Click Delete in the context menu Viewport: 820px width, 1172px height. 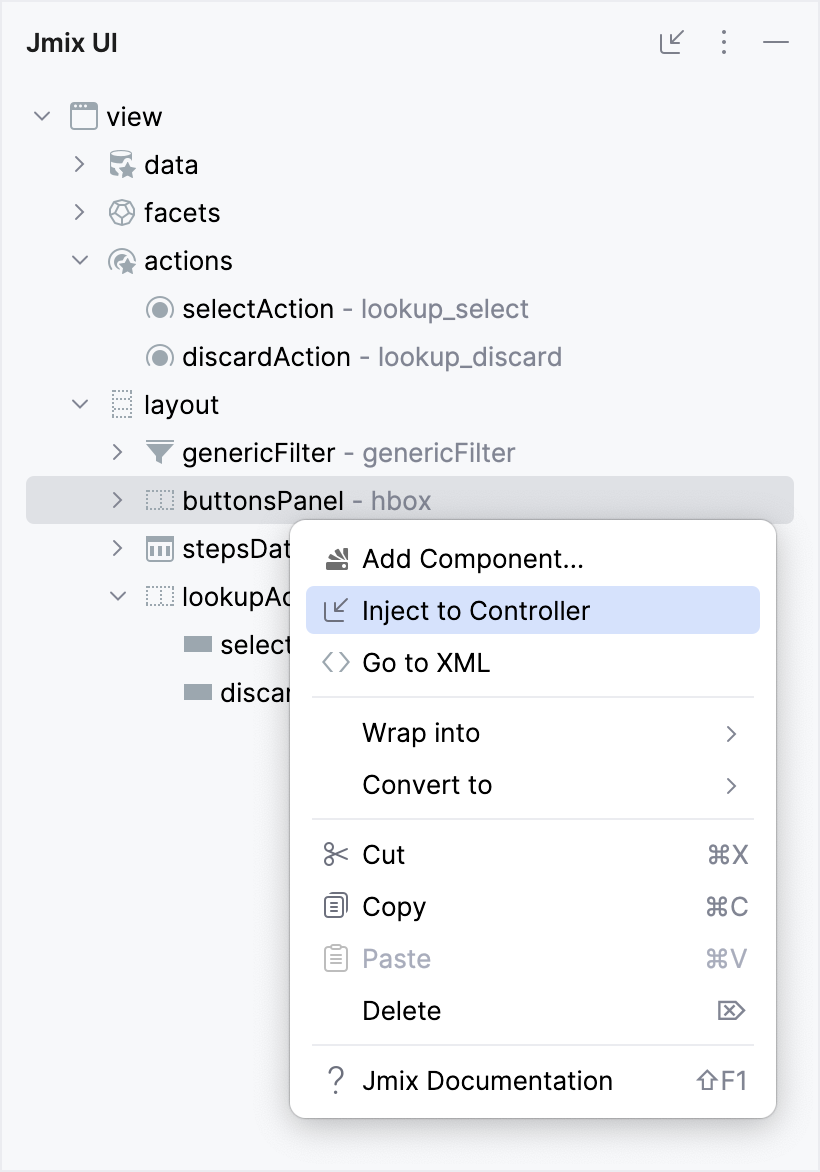402,1010
